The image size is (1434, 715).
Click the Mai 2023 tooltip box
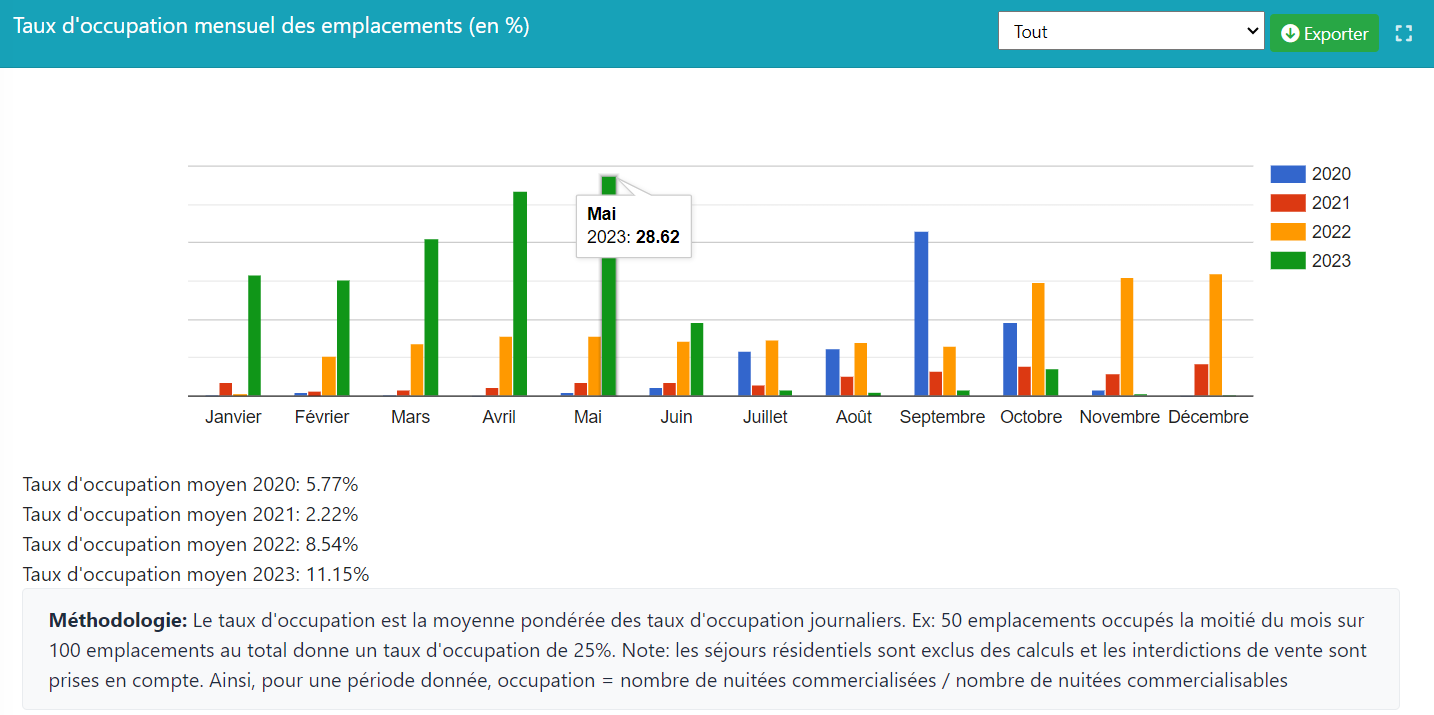tap(633, 226)
